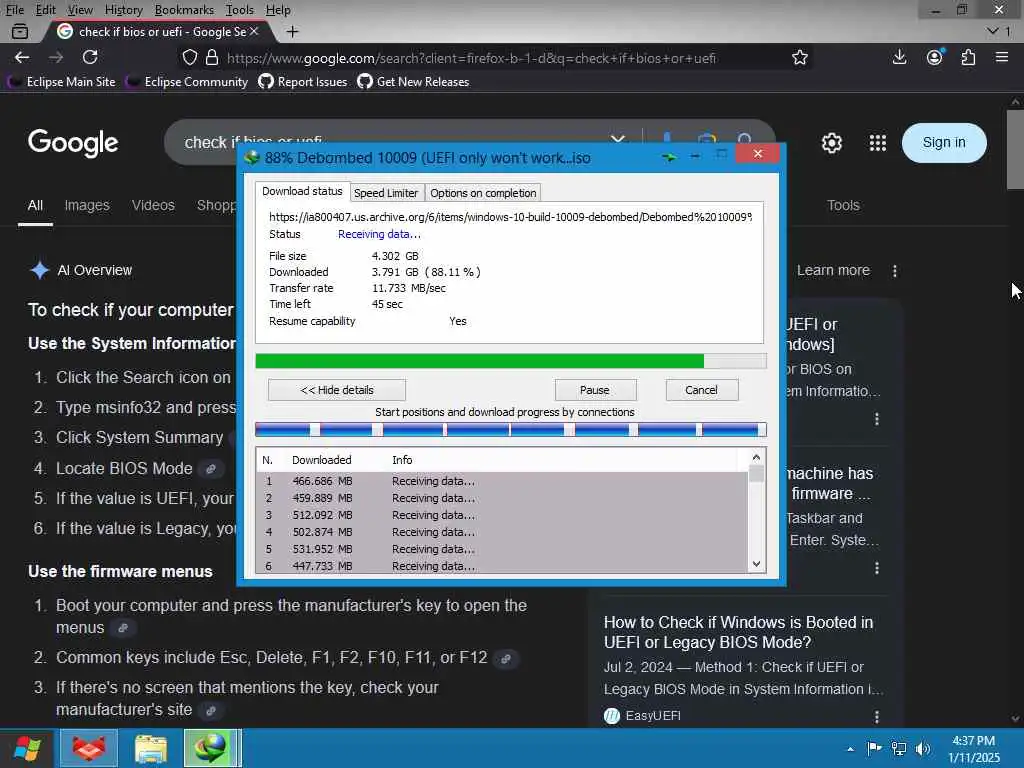Image resolution: width=1024 pixels, height=768 pixels.
Task: Open a new browser tab
Action: 293,31
